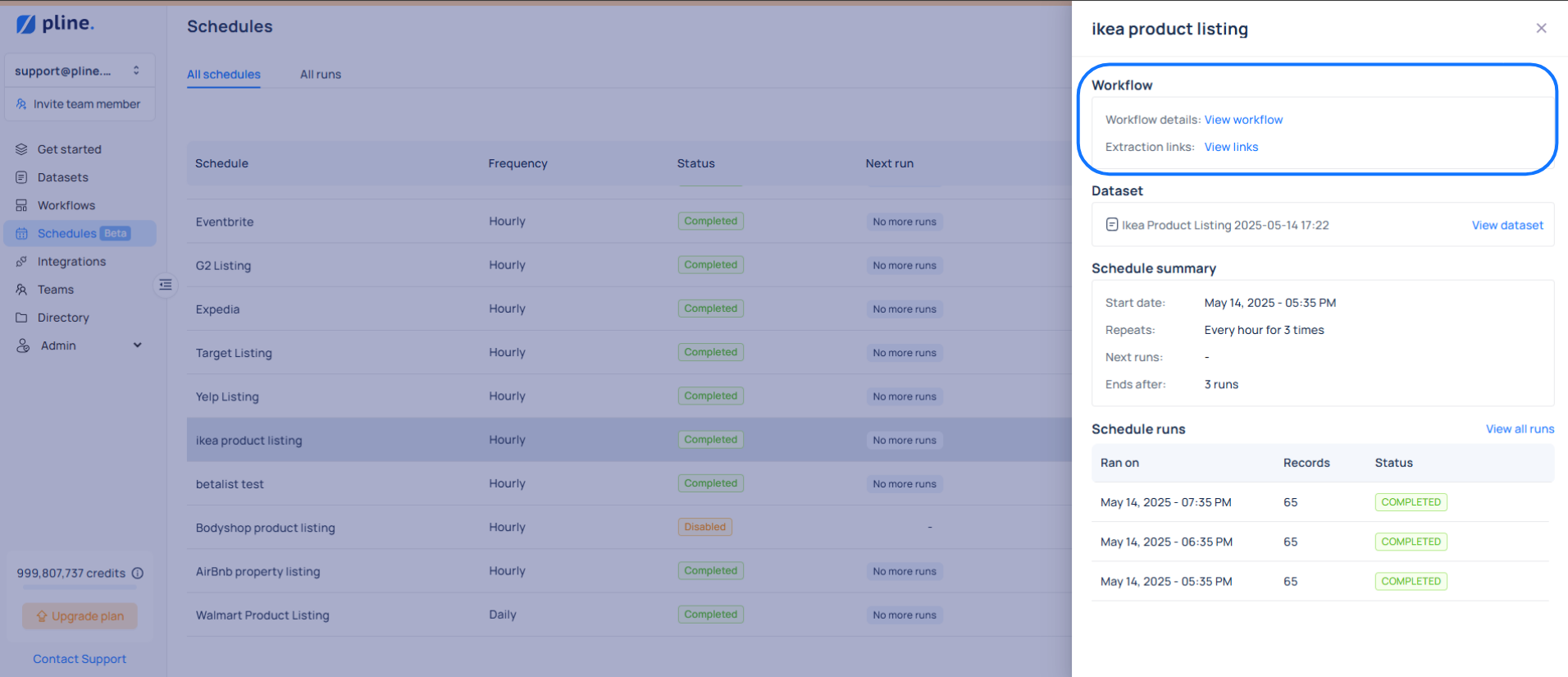Expand the Admin menu chevron
1568x677 pixels.
[x=138, y=345]
